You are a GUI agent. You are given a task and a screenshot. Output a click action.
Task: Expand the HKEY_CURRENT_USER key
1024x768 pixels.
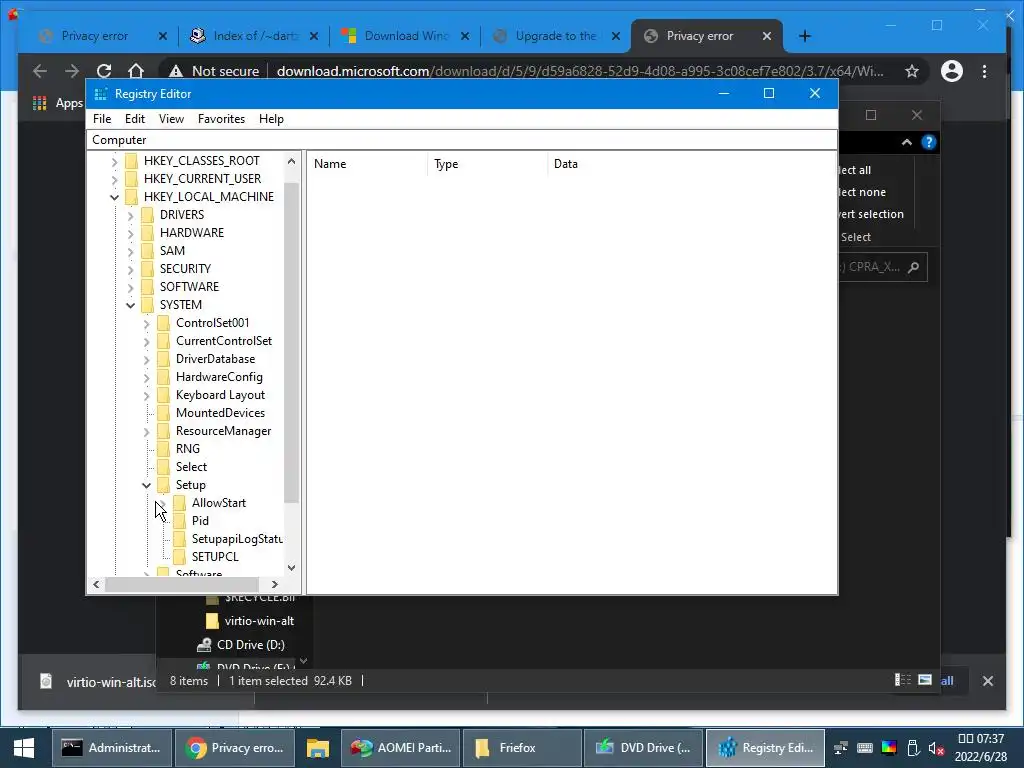point(114,179)
